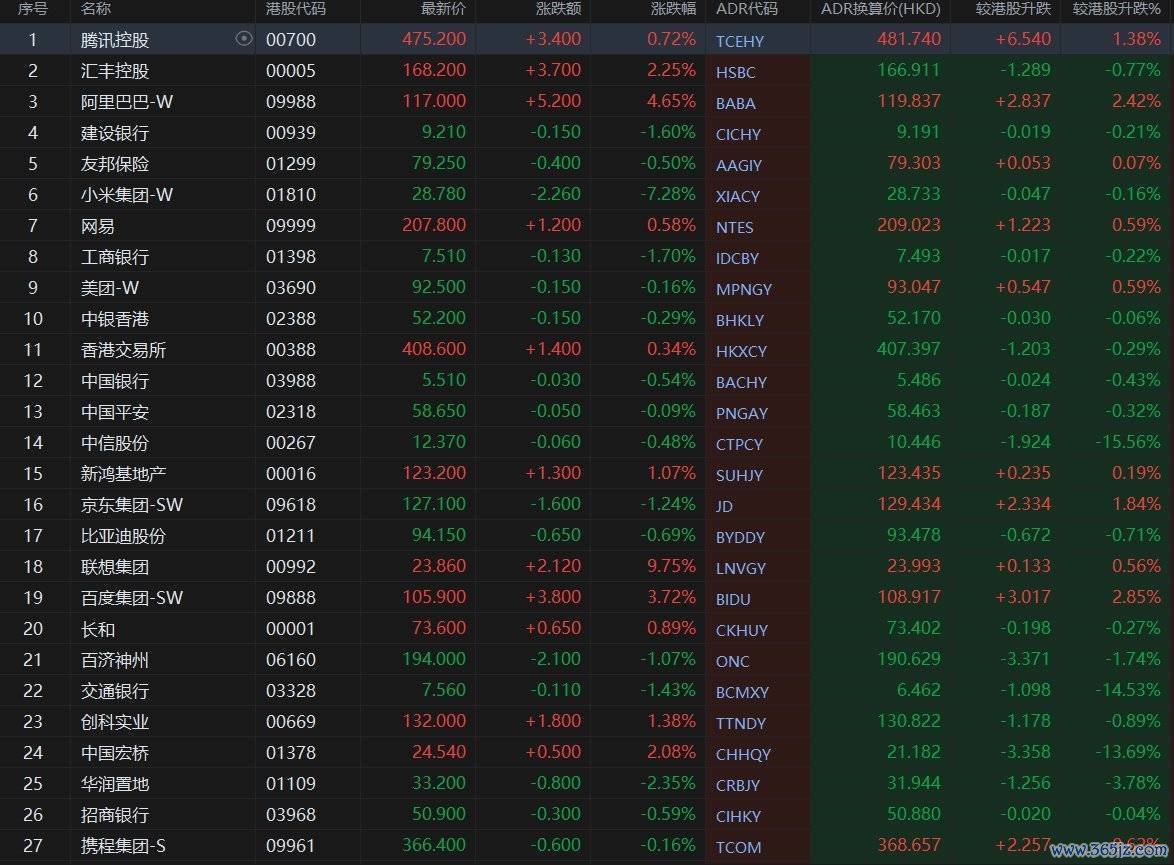The width and height of the screenshot is (1174, 865).
Task: Select the 招商银行 stock name
Action: click(x=115, y=815)
